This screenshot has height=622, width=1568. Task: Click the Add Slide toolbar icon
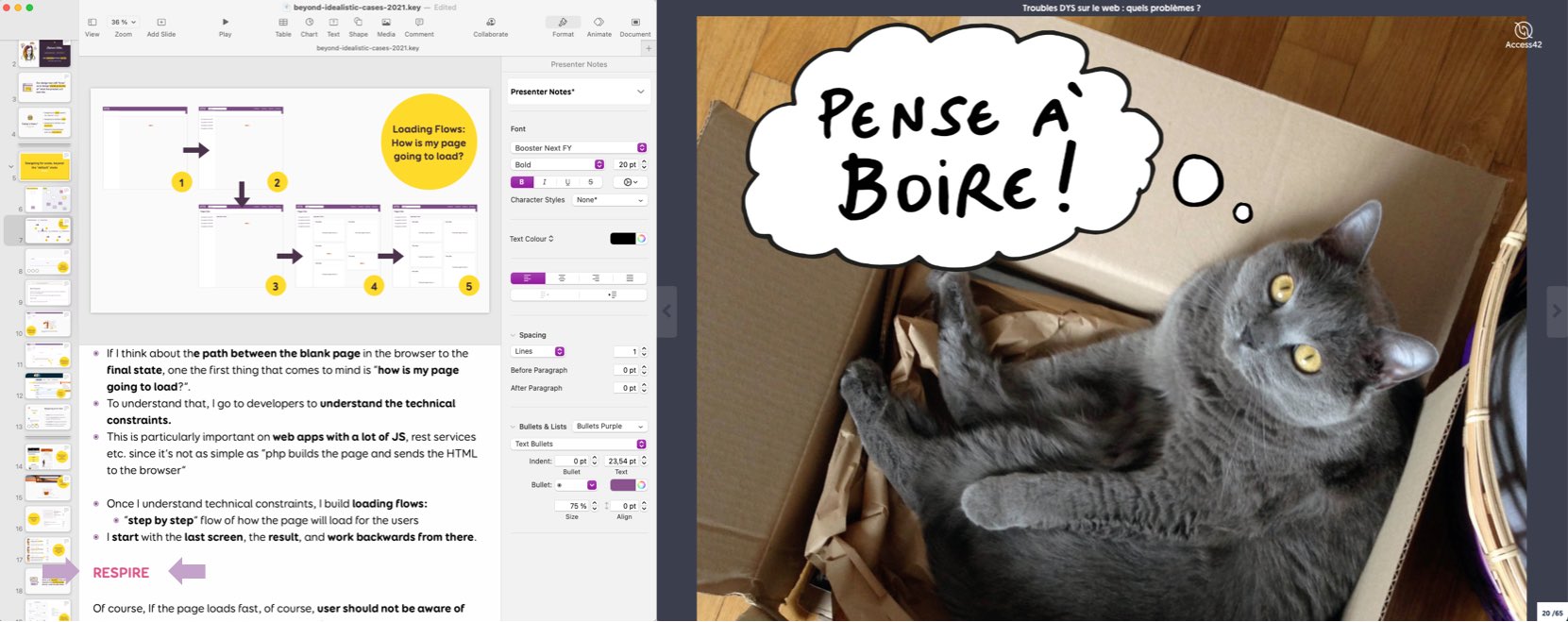[x=160, y=23]
